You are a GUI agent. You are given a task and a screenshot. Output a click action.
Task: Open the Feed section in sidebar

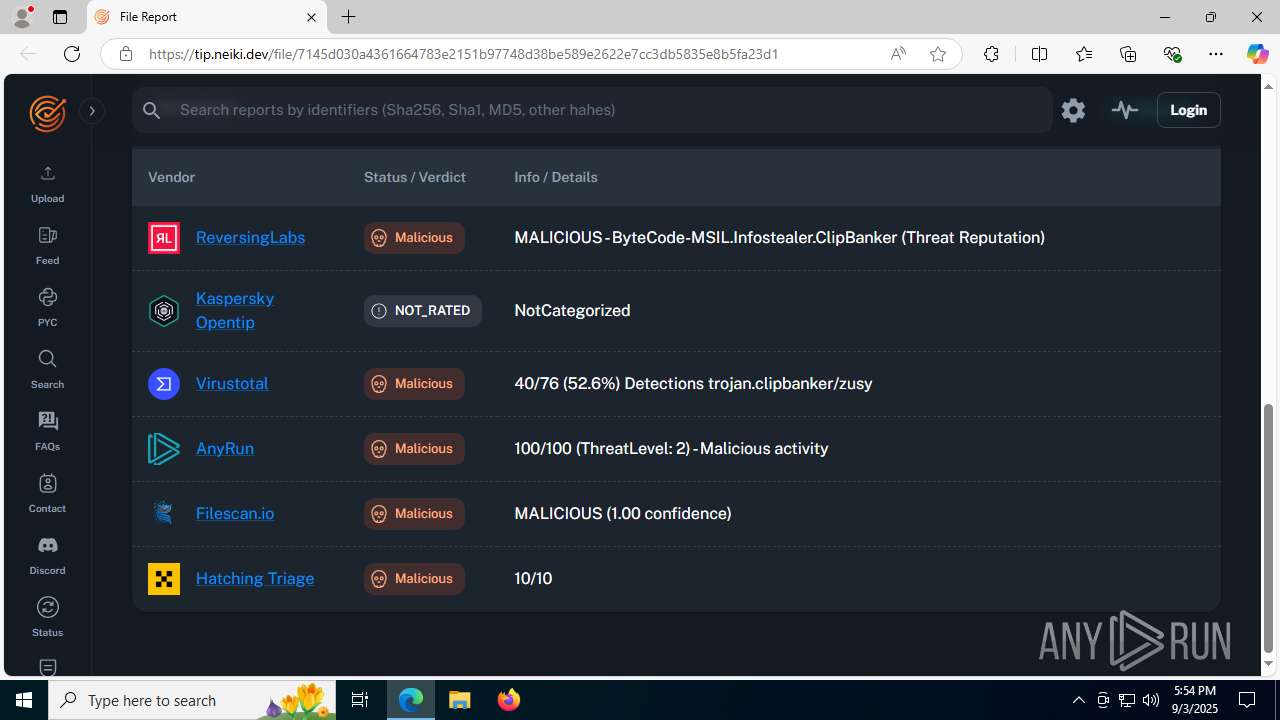(47, 246)
